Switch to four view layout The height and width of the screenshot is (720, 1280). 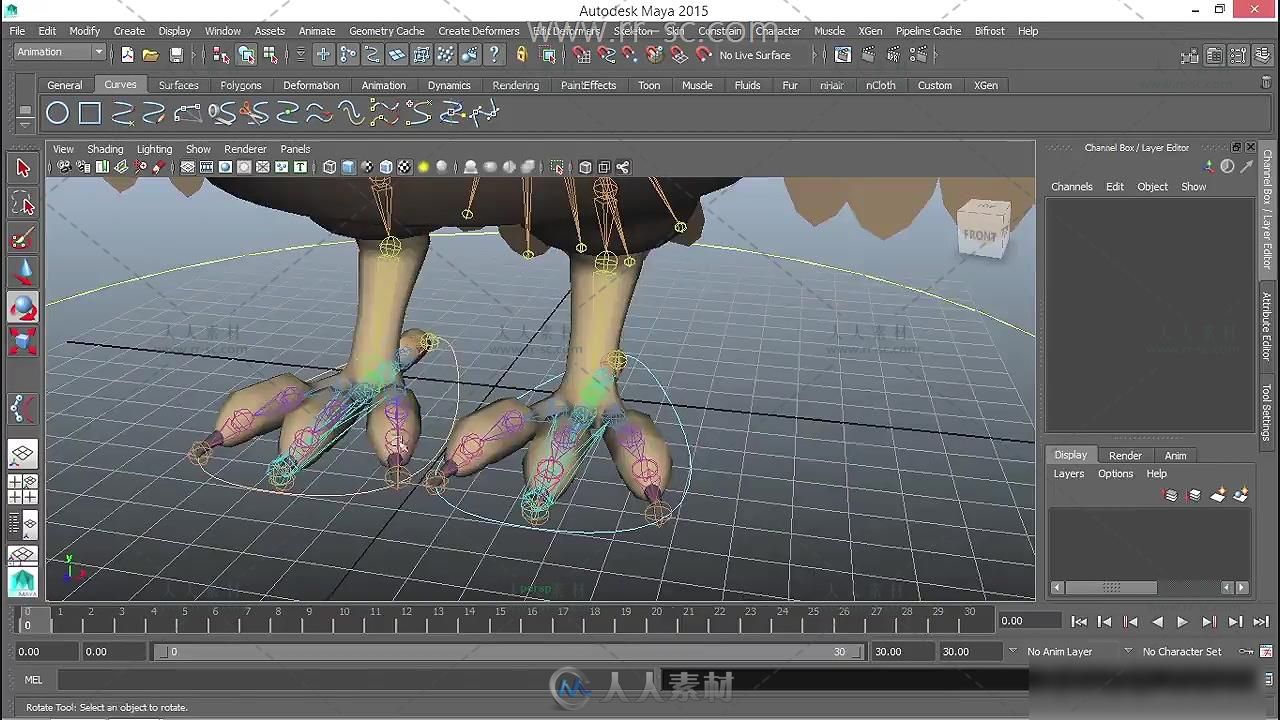click(23, 489)
